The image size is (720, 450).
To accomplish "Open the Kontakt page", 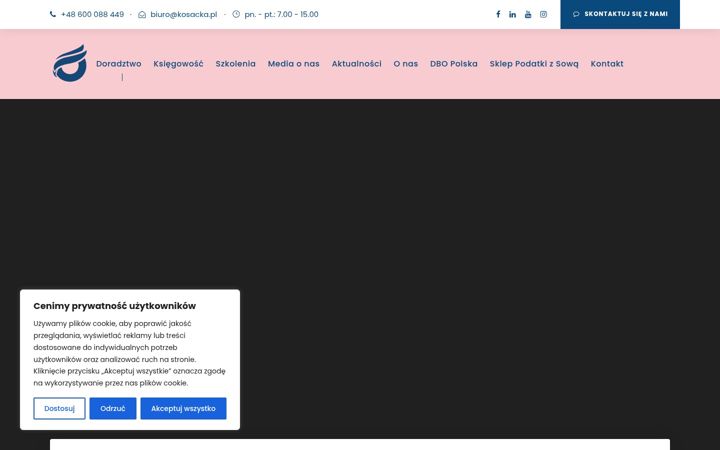I will [x=607, y=64].
